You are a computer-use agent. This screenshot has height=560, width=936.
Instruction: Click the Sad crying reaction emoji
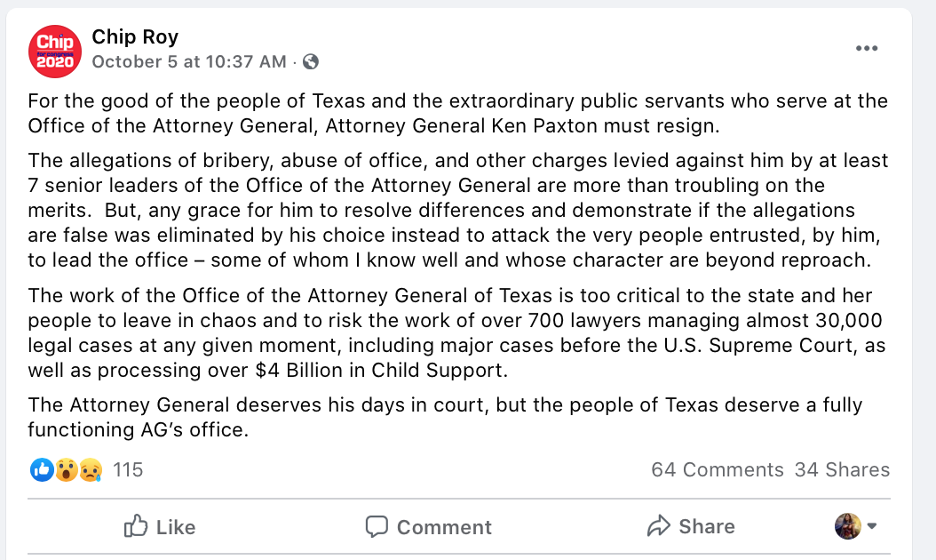[x=88, y=469]
